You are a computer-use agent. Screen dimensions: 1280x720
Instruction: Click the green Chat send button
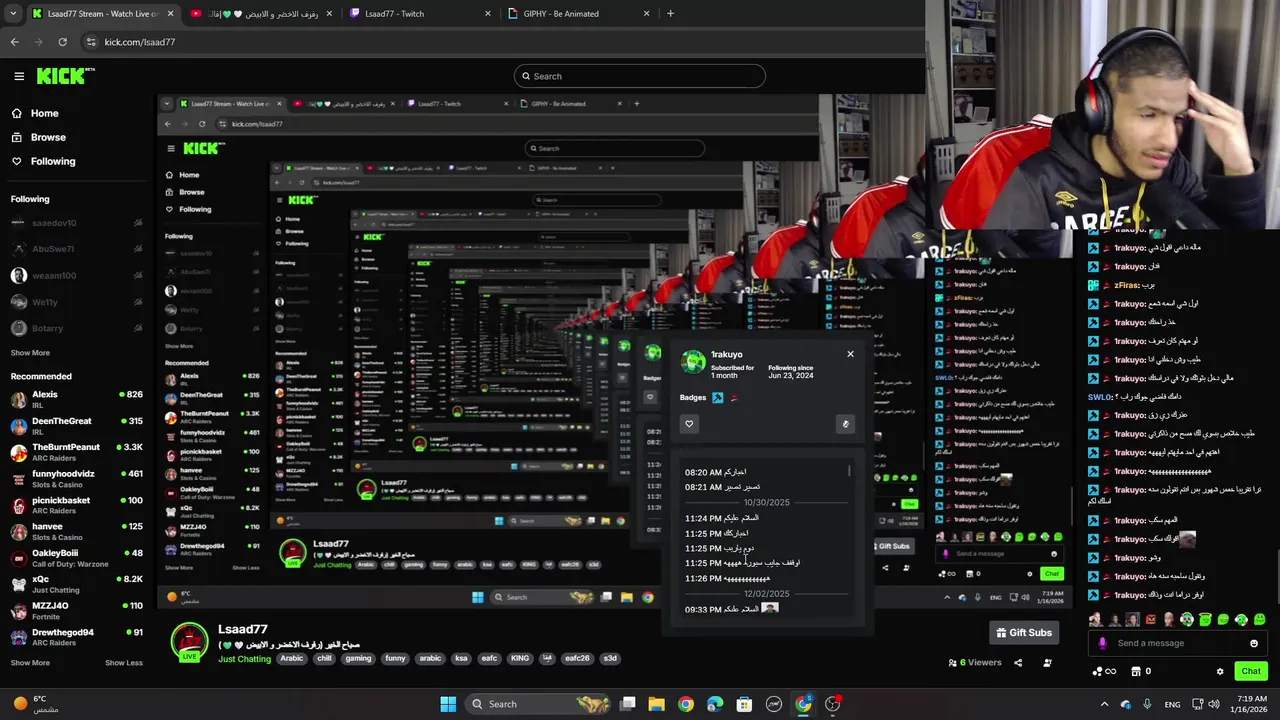coord(1250,671)
